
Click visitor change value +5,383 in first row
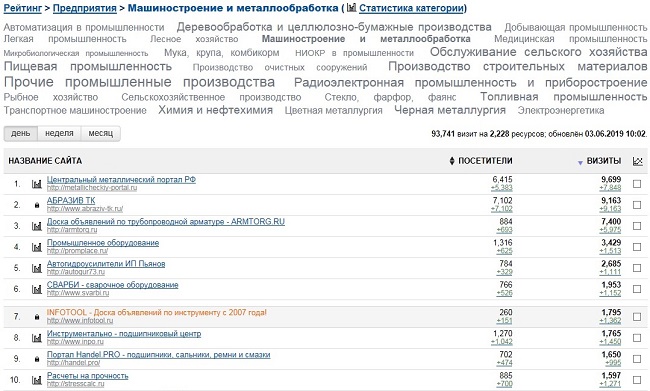point(502,188)
